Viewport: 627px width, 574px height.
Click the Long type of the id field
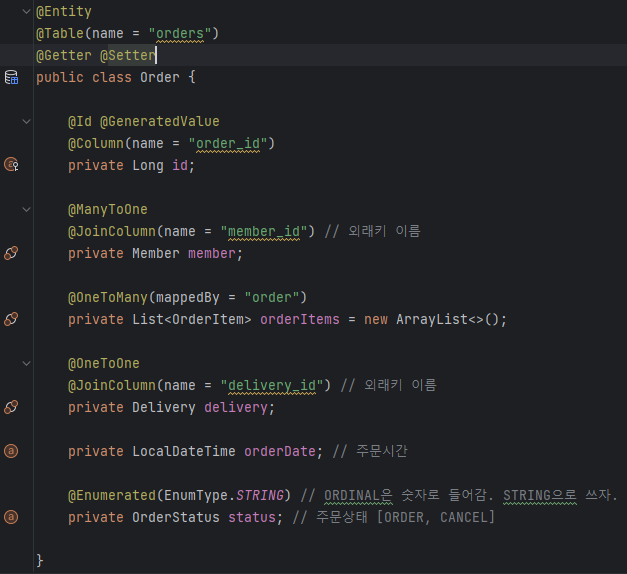[148, 165]
